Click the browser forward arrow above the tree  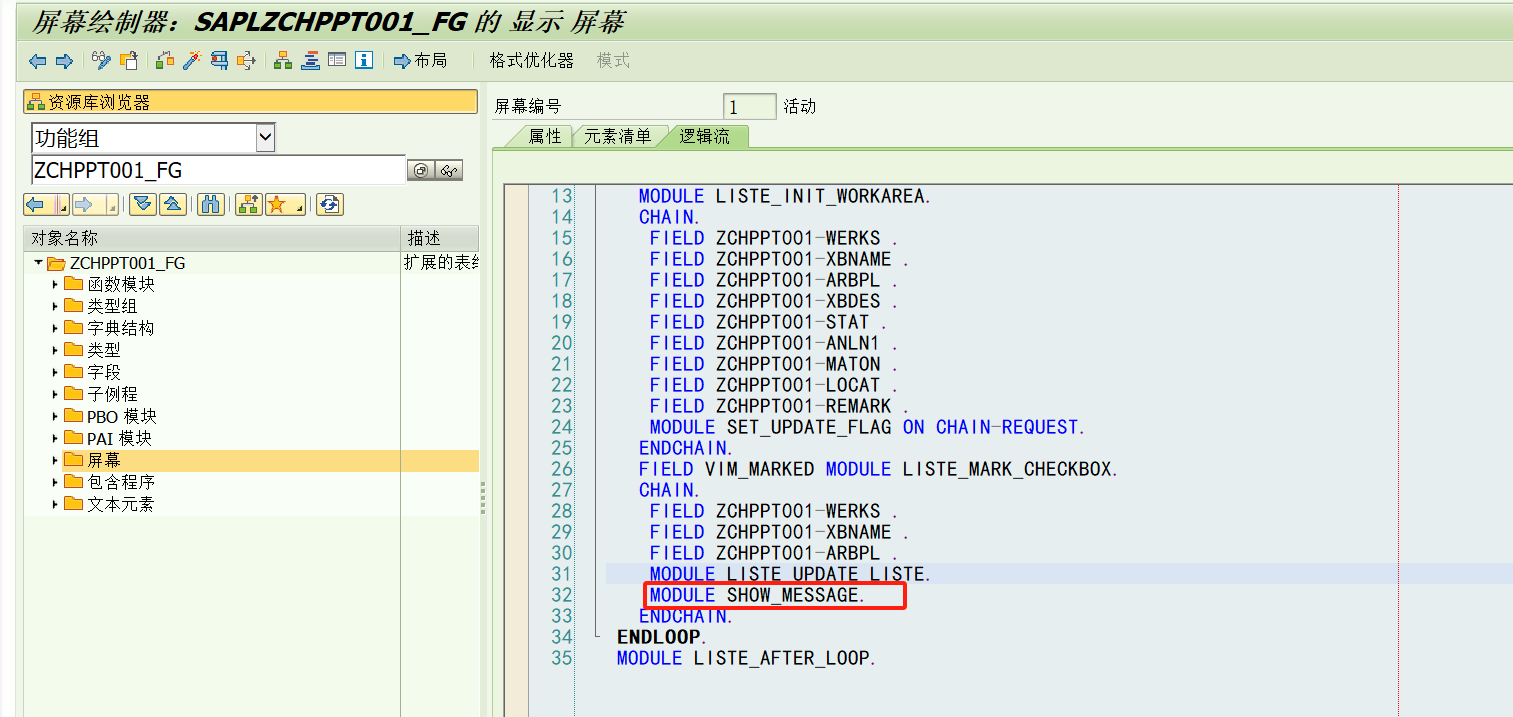86,205
